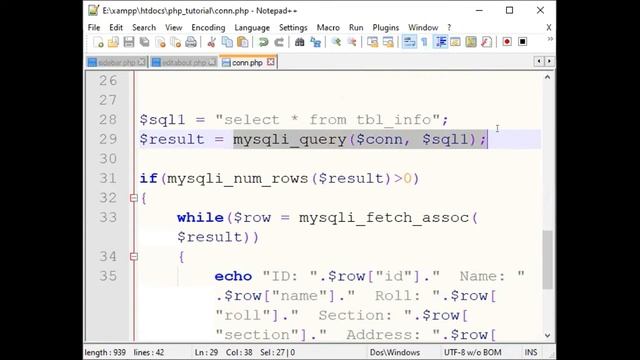The image size is (640, 360).
Task: Toggle the Indent Guide toolbar icon
Action: (440, 42)
